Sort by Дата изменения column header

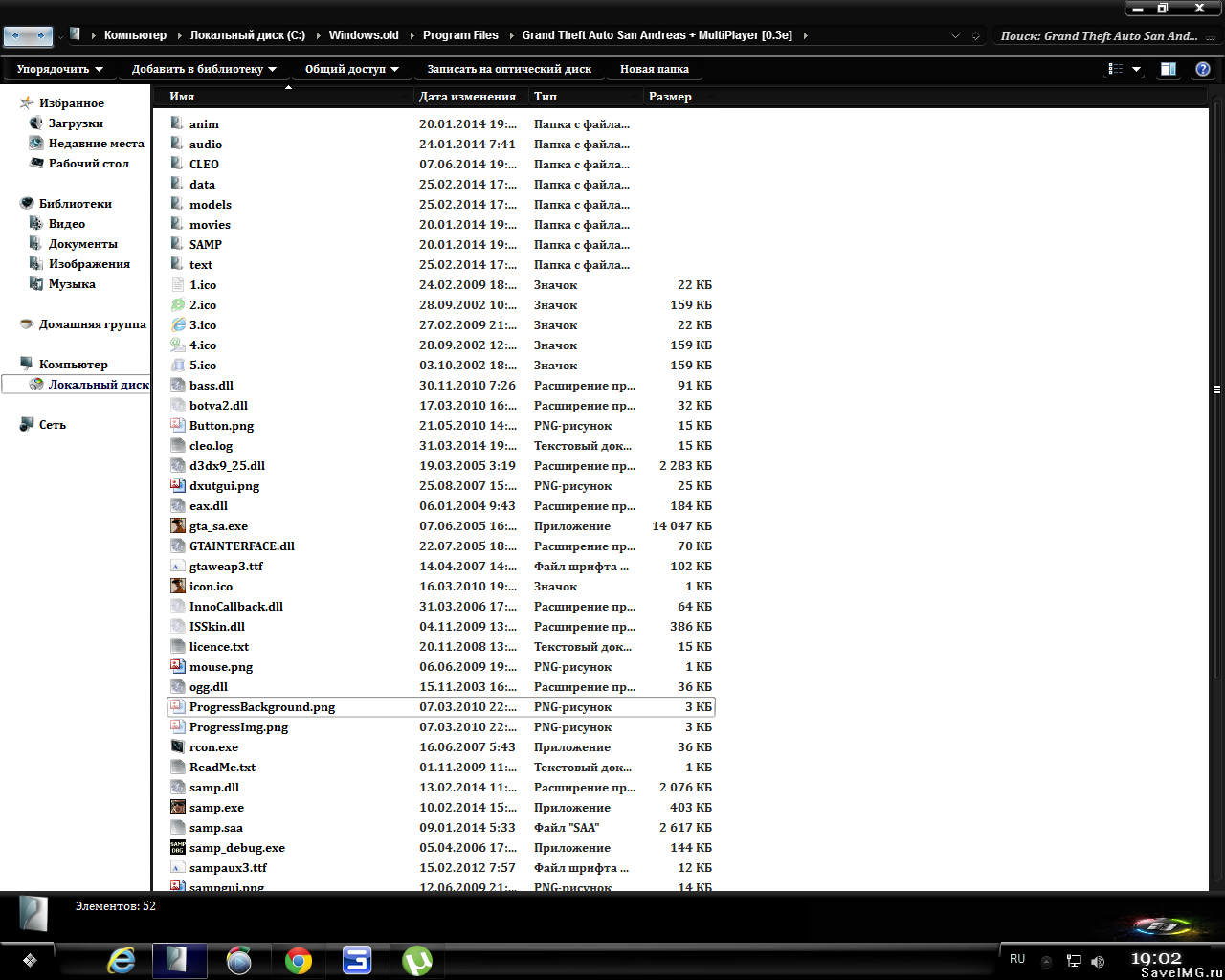pyautogui.click(x=472, y=97)
